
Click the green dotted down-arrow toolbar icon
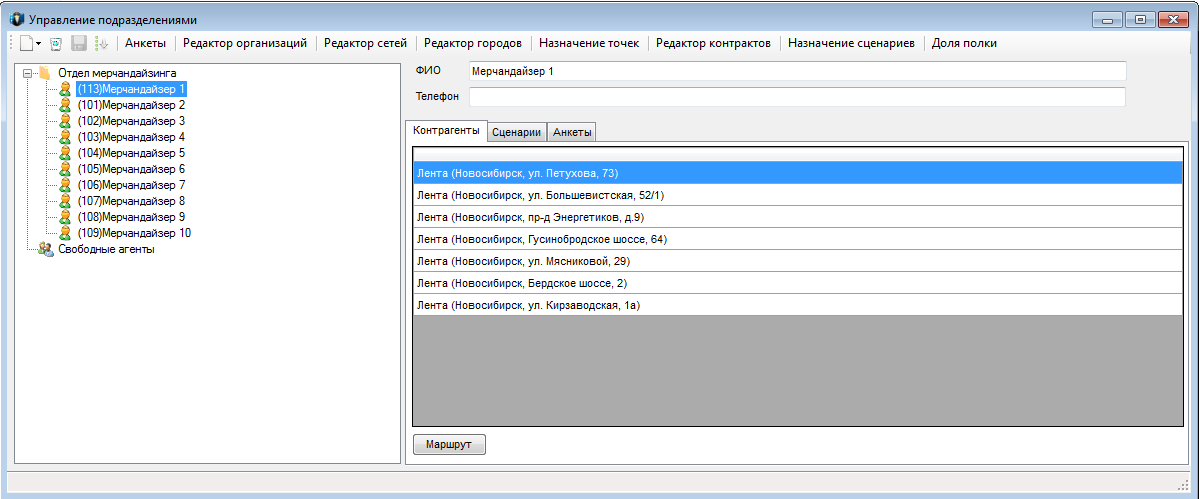click(x=101, y=44)
